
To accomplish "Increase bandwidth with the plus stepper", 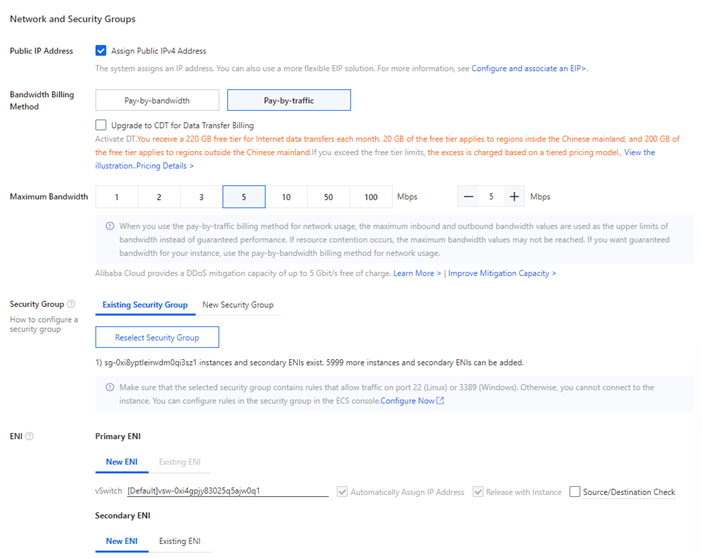I will [514, 197].
